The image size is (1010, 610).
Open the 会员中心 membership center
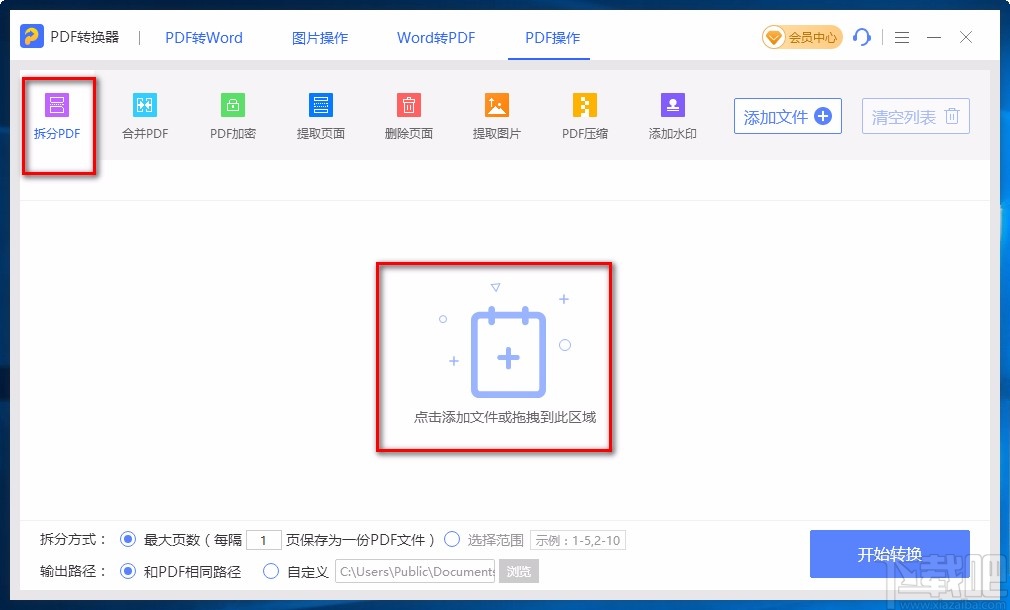click(801, 37)
